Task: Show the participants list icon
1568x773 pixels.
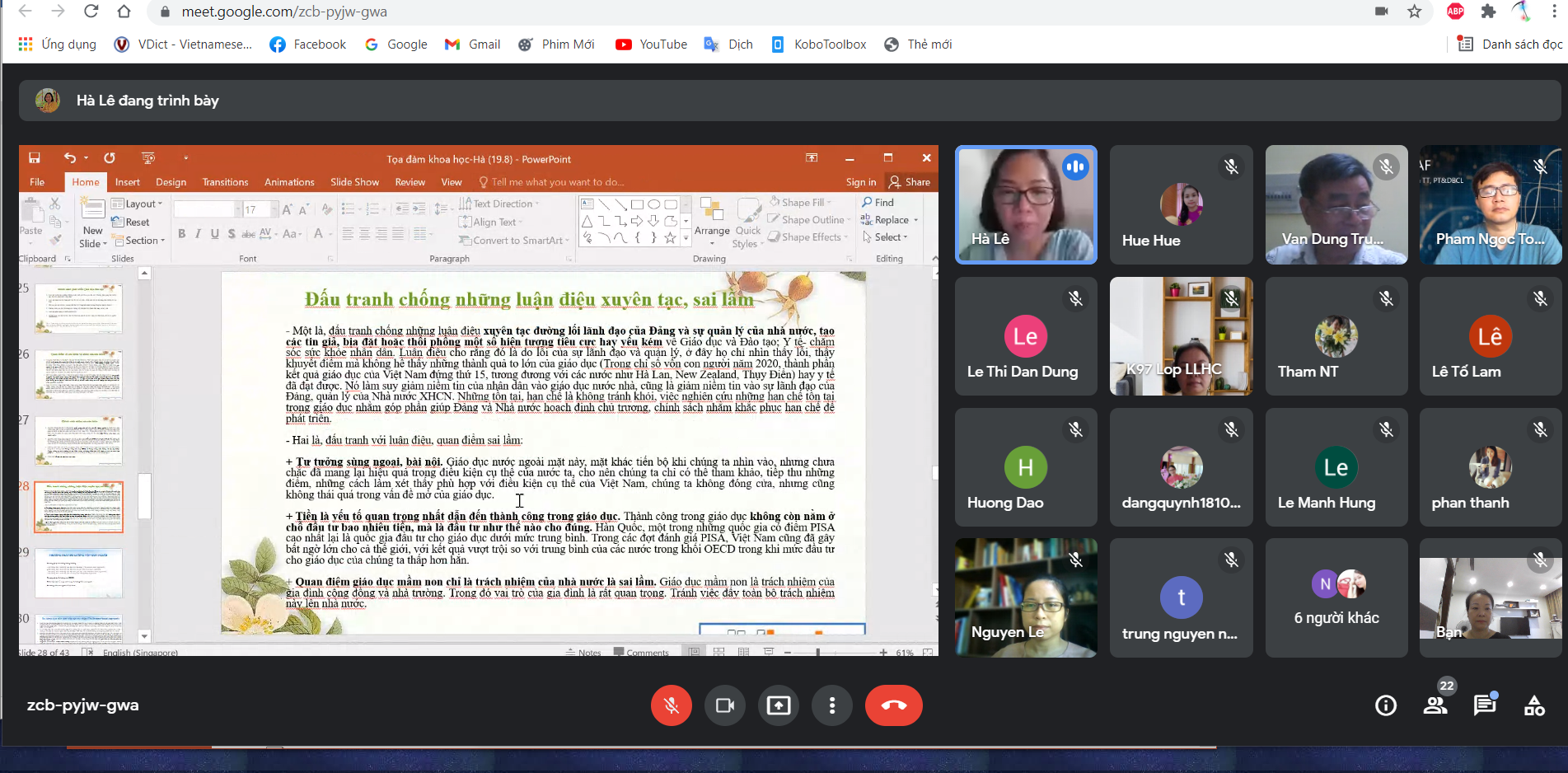Action: (x=1435, y=705)
